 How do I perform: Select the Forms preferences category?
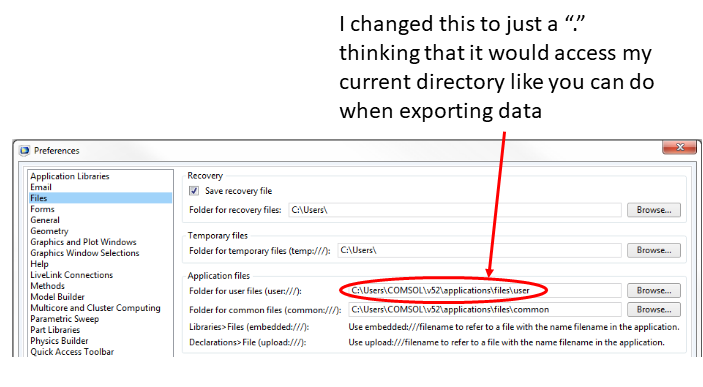tap(42, 209)
